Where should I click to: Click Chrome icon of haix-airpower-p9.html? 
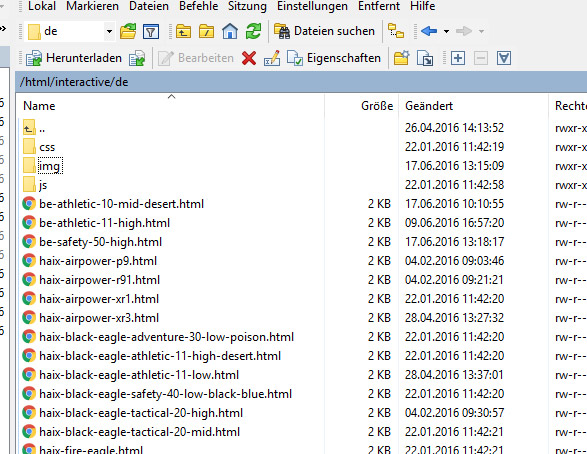tap(29, 260)
